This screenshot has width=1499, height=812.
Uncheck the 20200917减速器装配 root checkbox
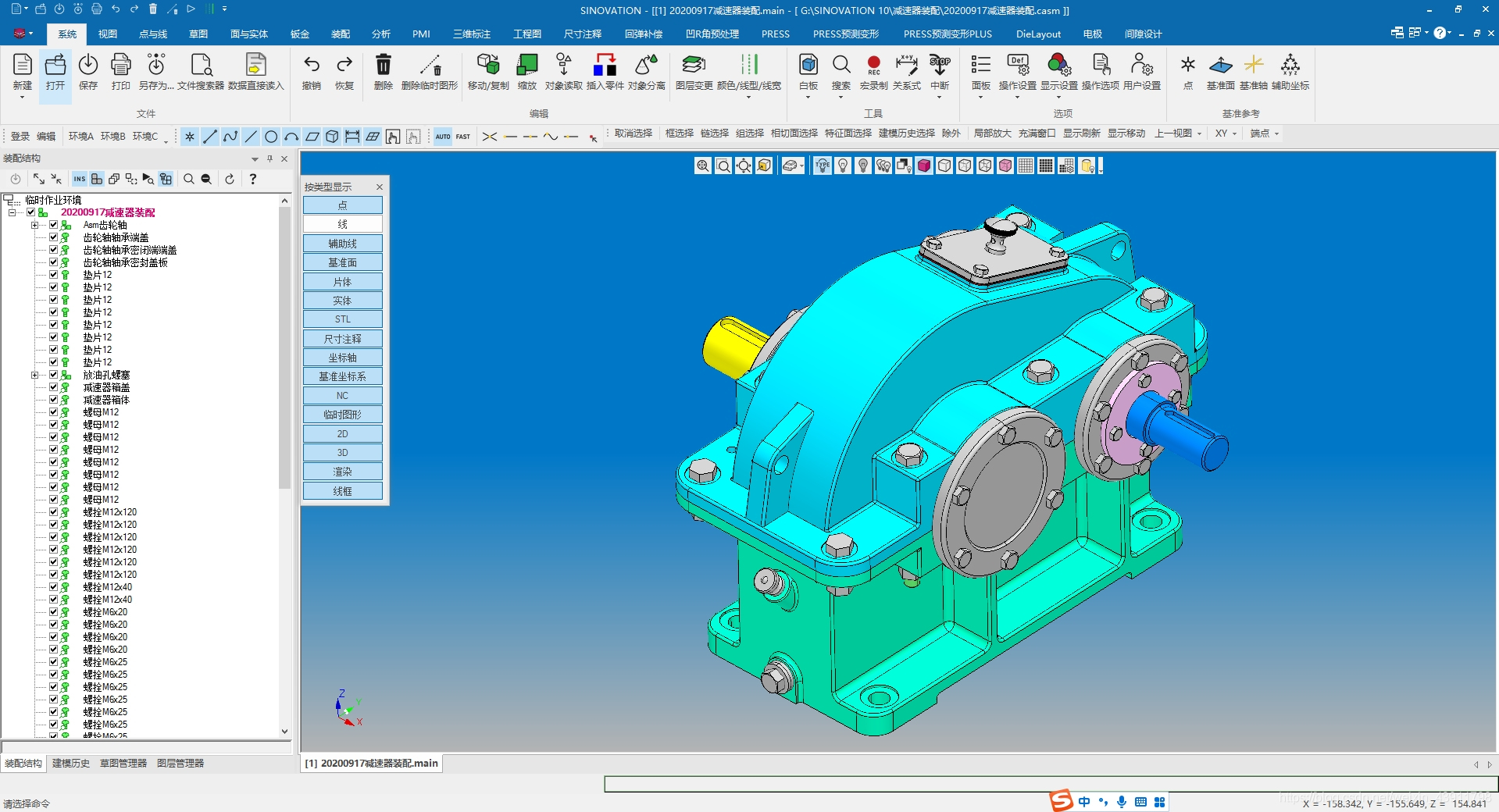[x=30, y=212]
